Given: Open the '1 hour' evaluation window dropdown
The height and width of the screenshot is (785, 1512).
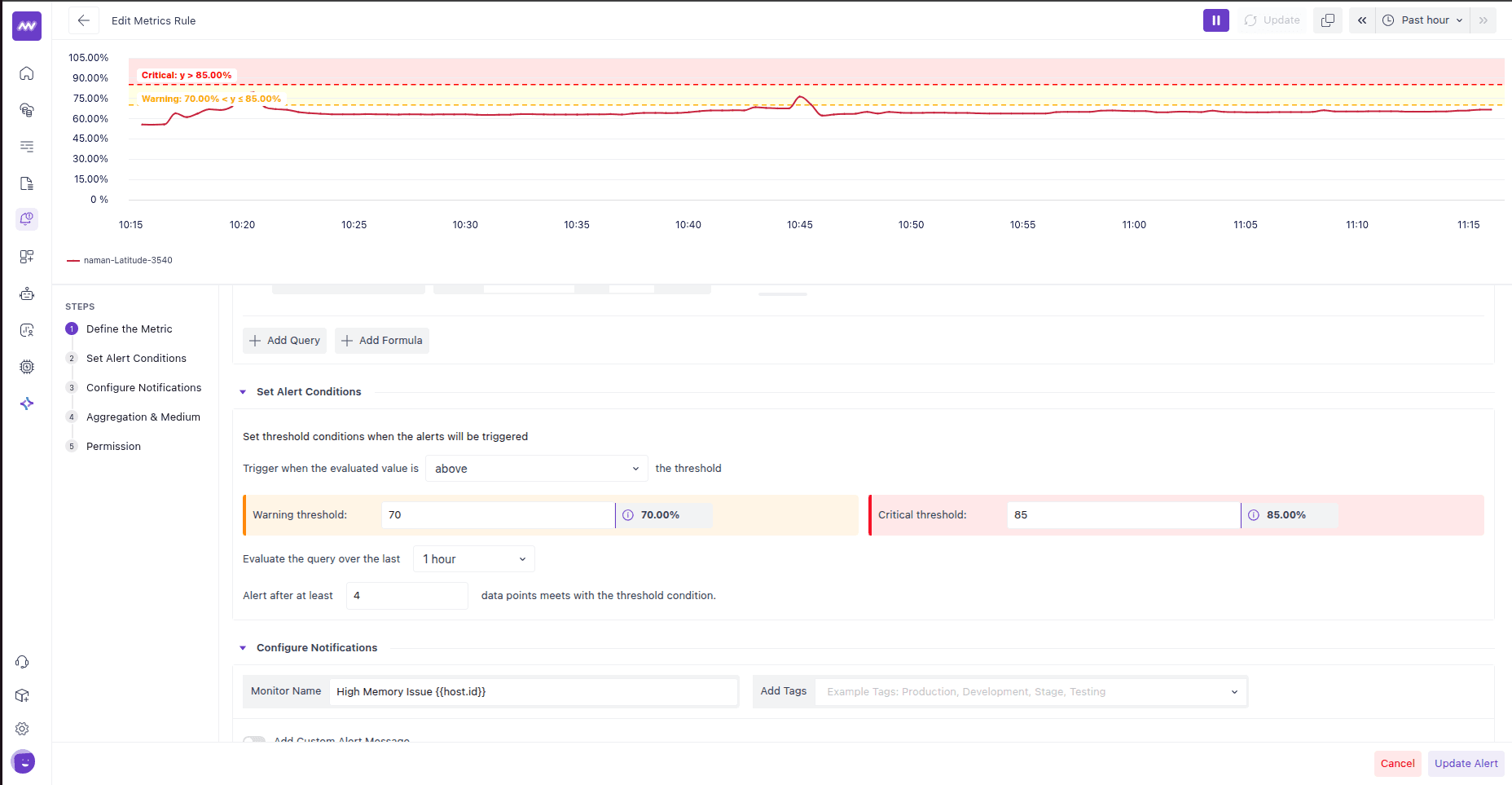Looking at the screenshot, I should (x=473, y=559).
